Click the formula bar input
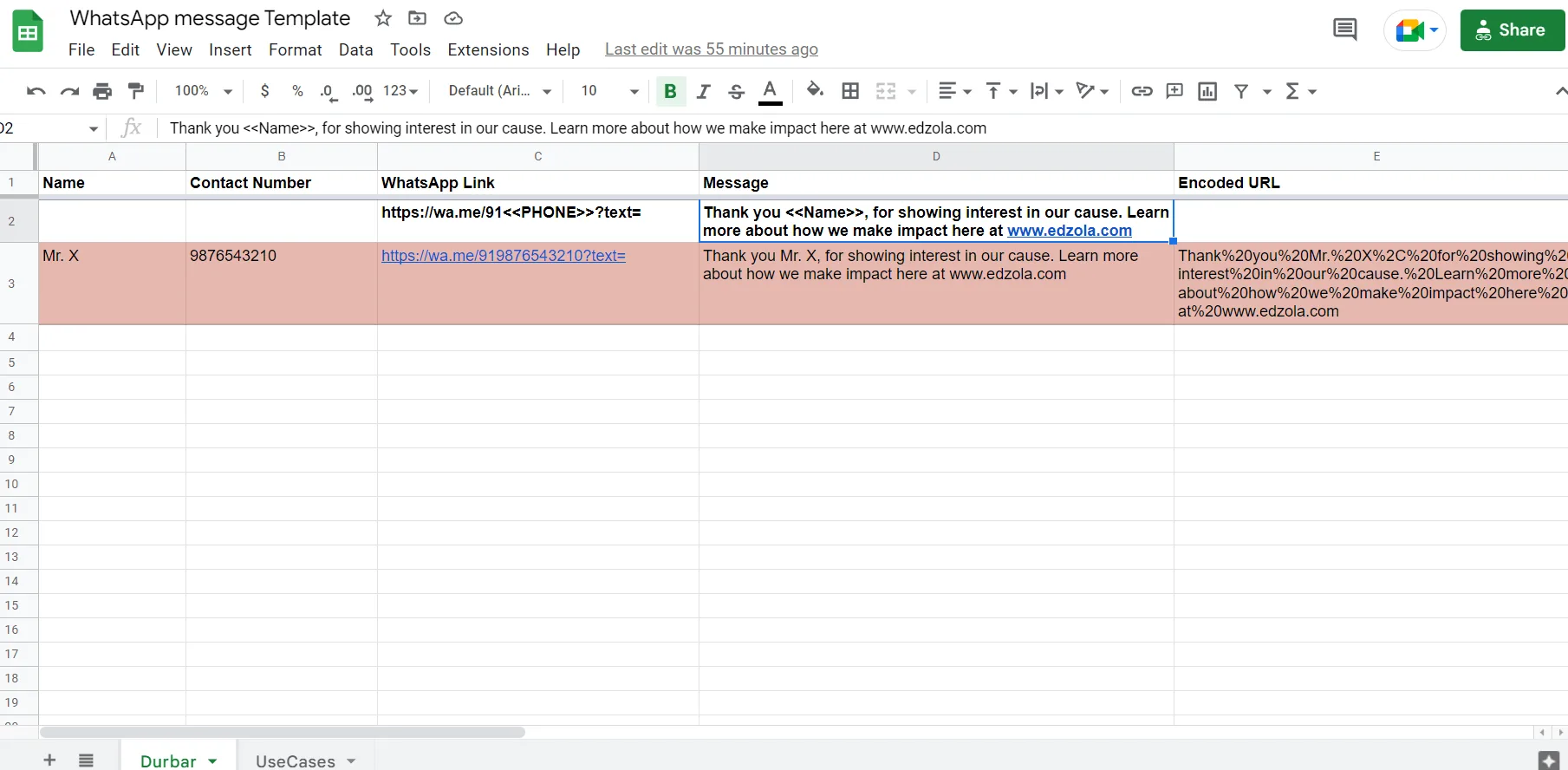 click(862, 128)
